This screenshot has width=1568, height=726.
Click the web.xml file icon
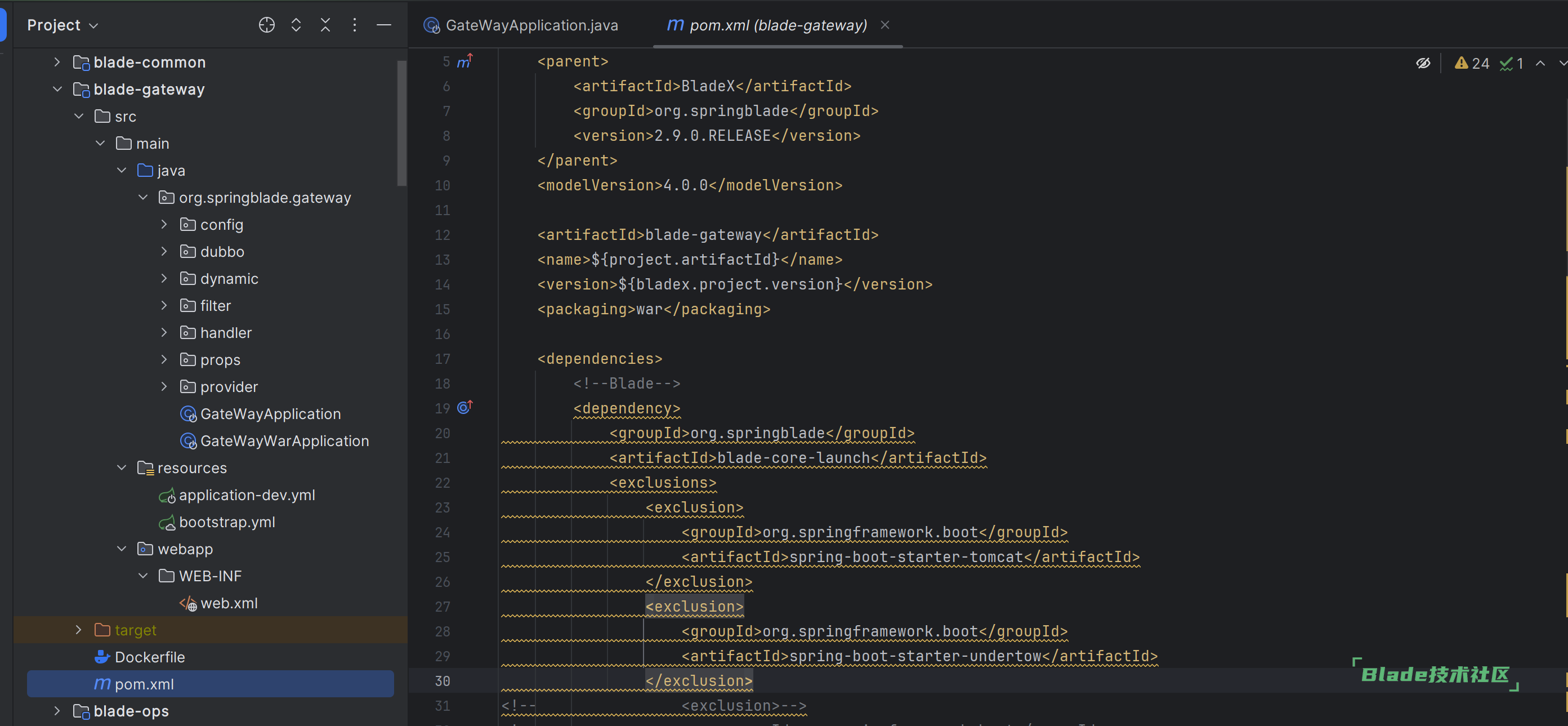point(188,603)
